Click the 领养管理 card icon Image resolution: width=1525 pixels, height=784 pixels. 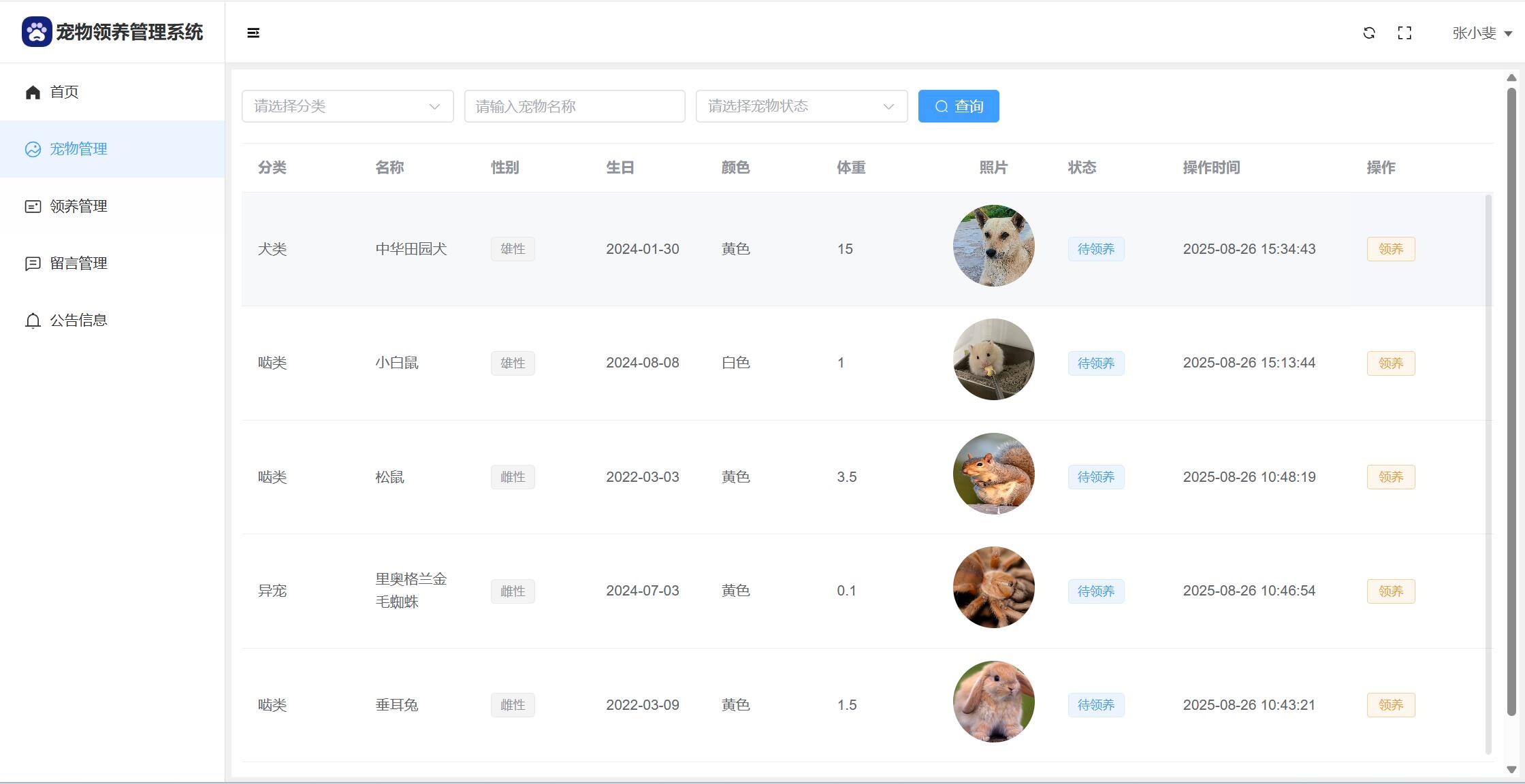pyautogui.click(x=33, y=206)
